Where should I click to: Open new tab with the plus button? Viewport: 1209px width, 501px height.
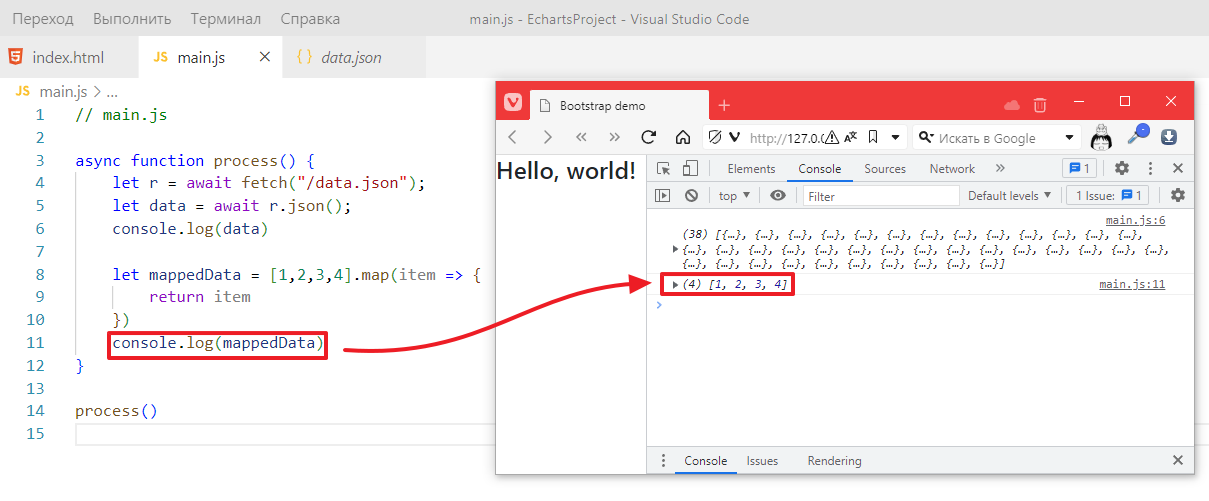click(724, 105)
